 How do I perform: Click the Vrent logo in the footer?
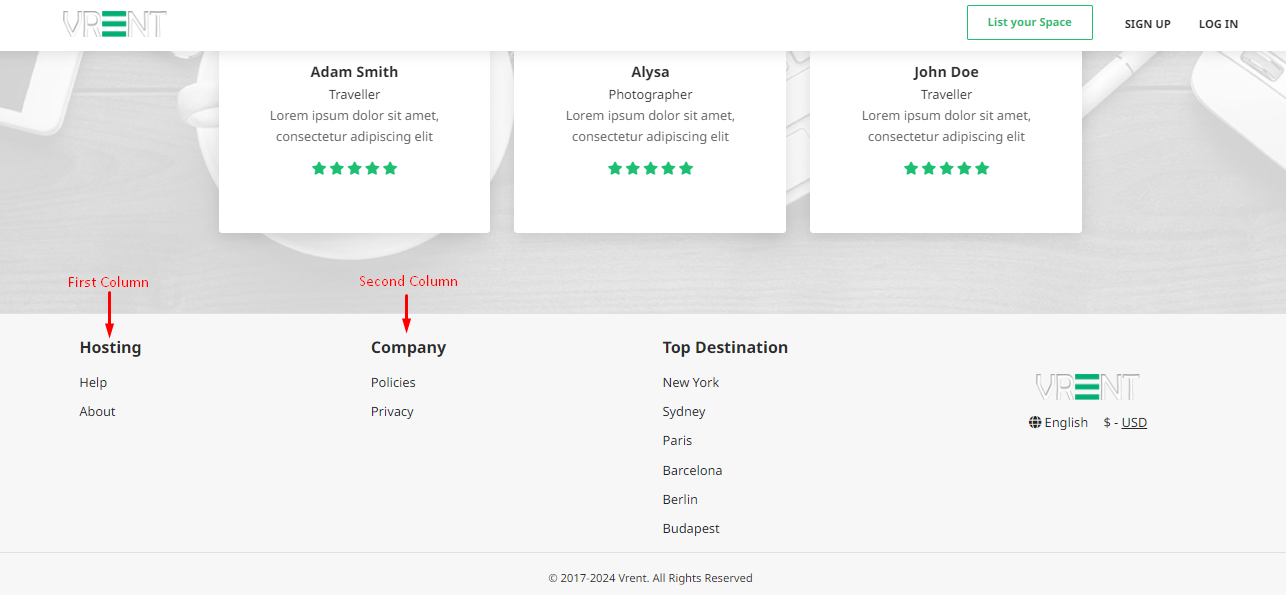pyautogui.click(x=1087, y=387)
